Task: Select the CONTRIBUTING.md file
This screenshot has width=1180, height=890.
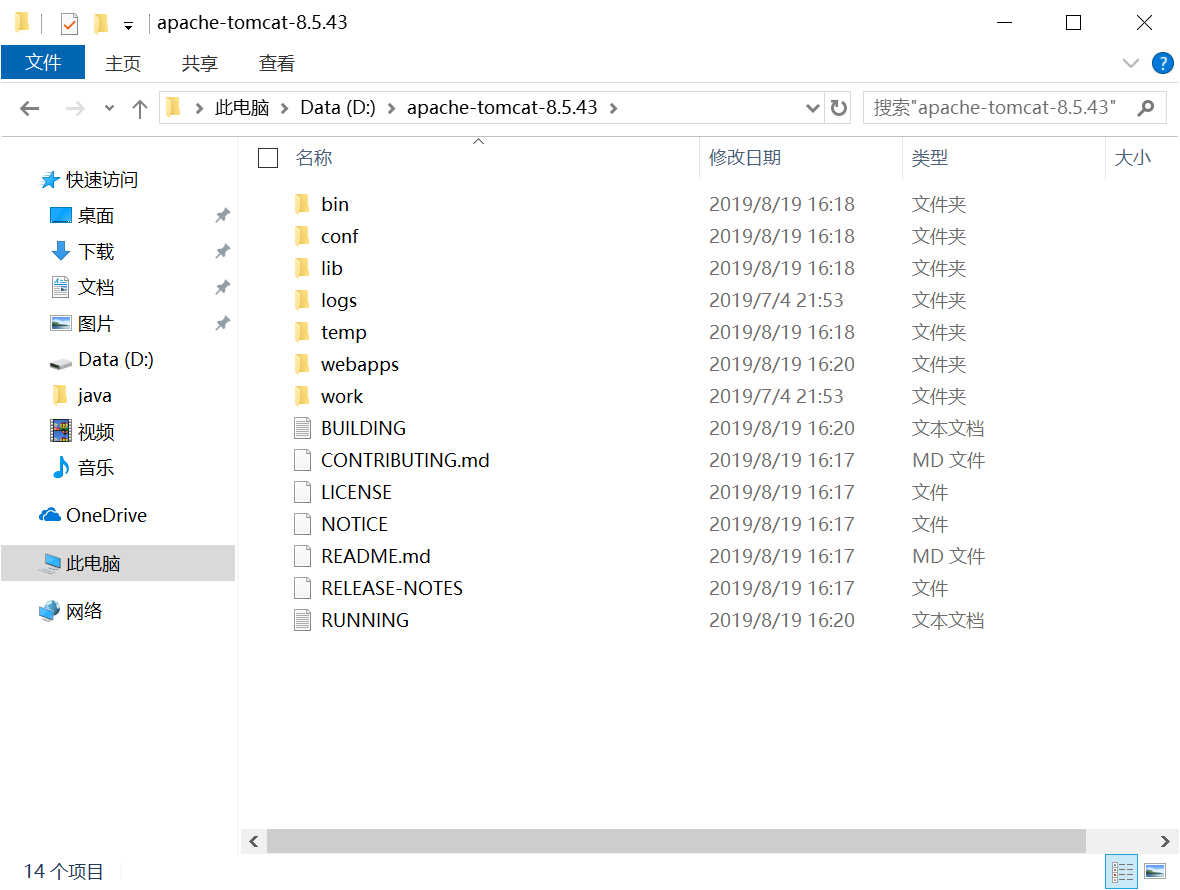Action: coord(405,460)
